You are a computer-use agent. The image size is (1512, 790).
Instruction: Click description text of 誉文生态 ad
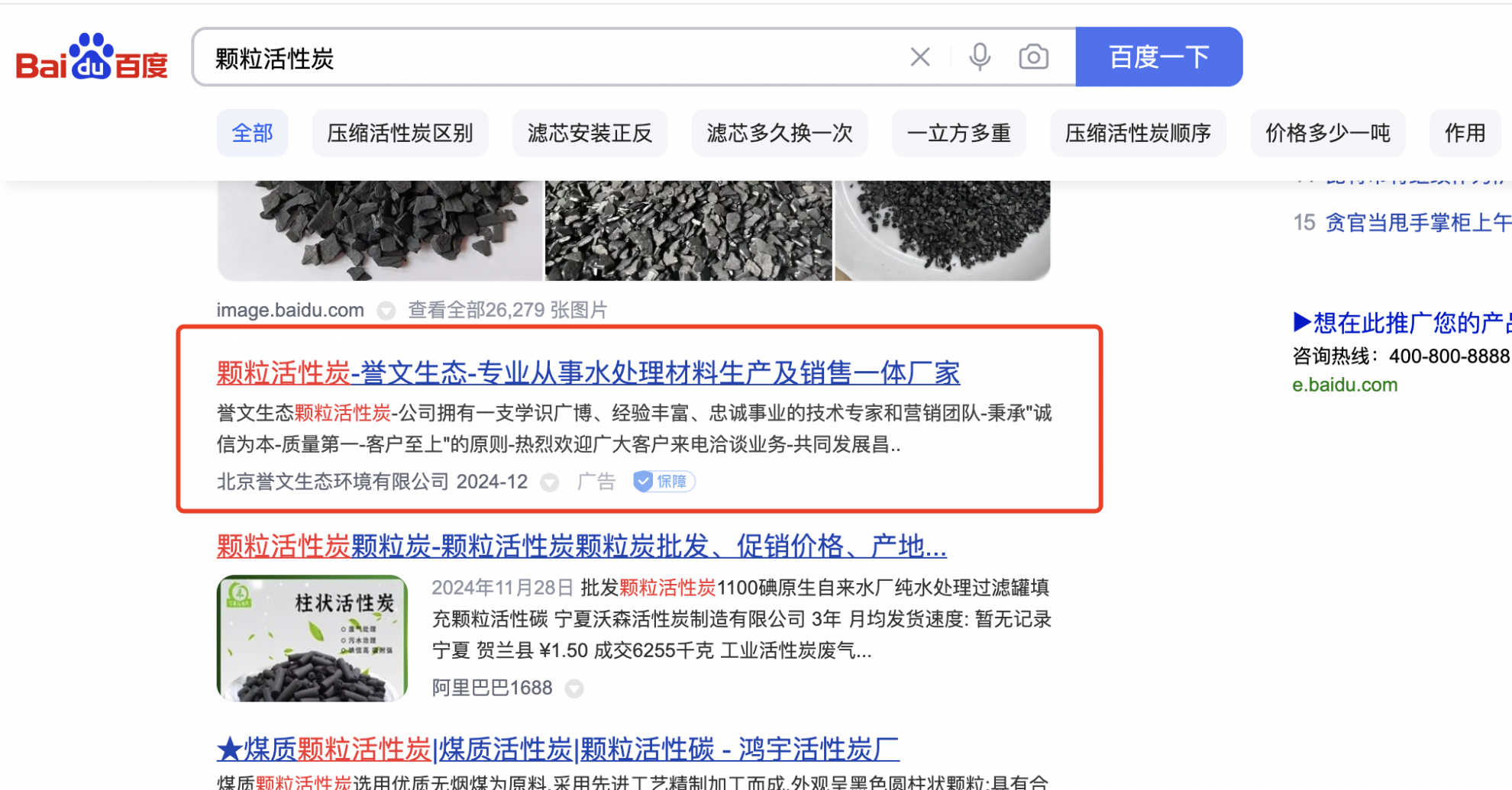click(635, 428)
